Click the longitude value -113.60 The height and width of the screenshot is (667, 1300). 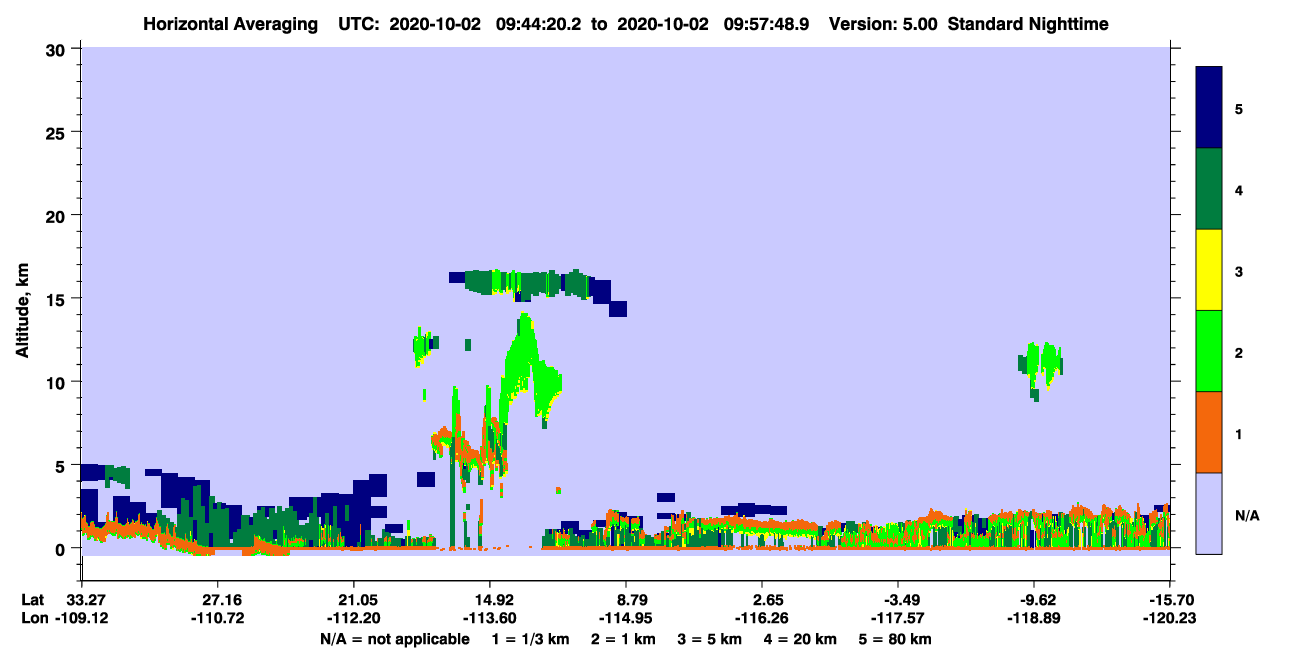point(489,618)
